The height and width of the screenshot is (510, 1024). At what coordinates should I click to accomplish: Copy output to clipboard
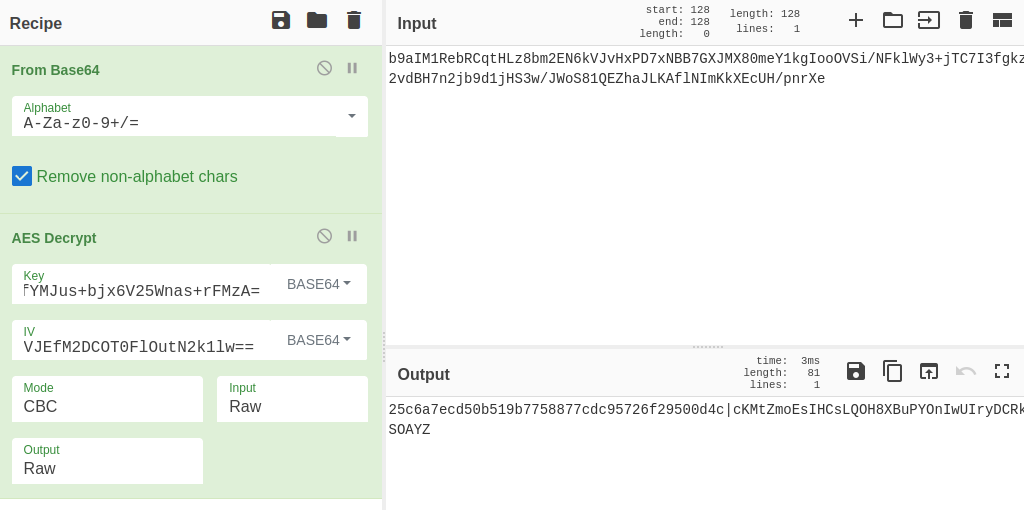892,372
